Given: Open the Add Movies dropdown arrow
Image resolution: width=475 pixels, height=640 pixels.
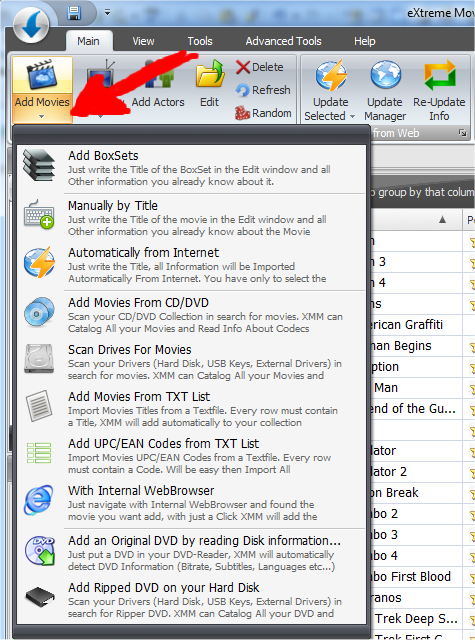Looking at the screenshot, I should 42,117.
